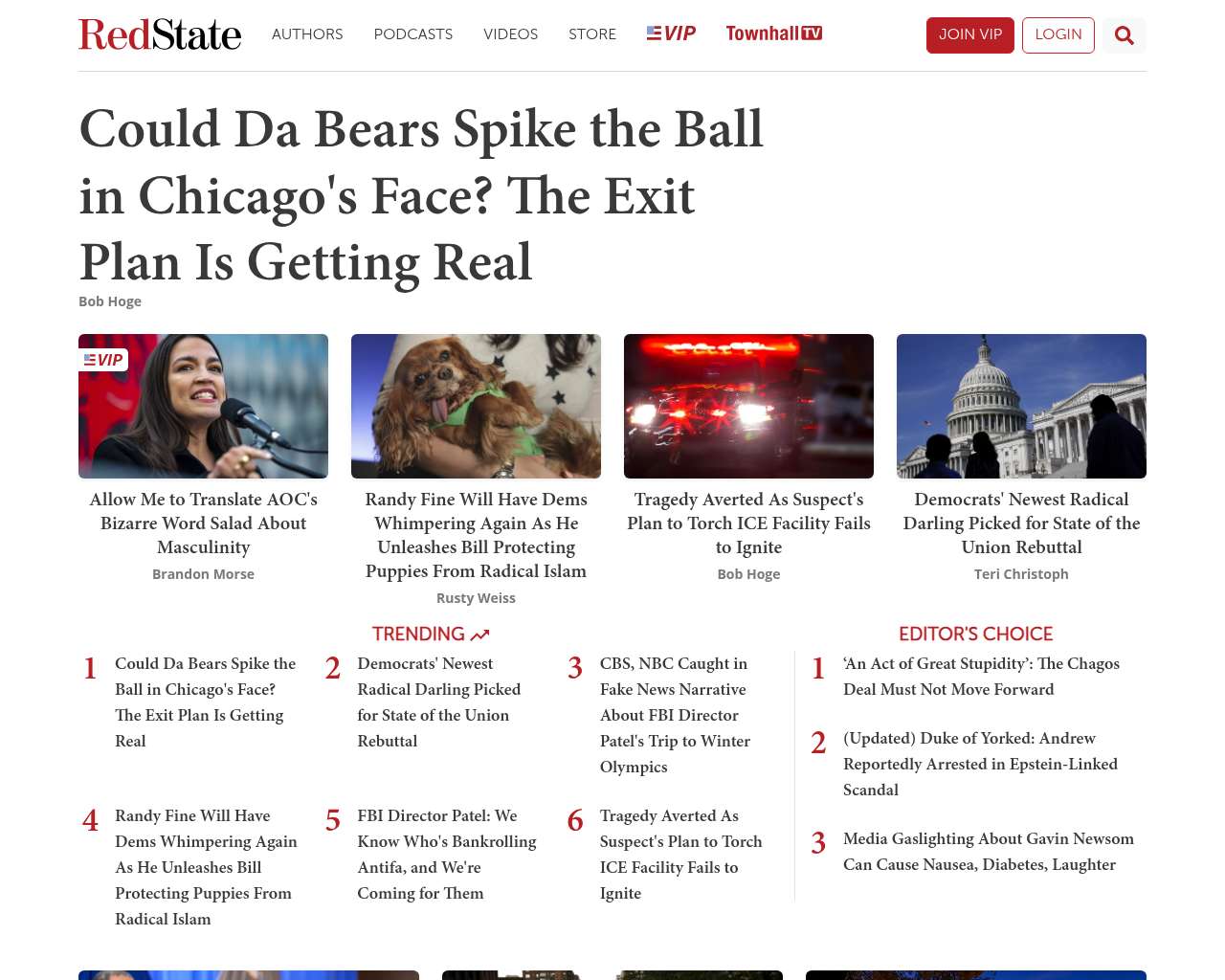
Task: Open the AUTHORS menu item
Action: [x=307, y=34]
